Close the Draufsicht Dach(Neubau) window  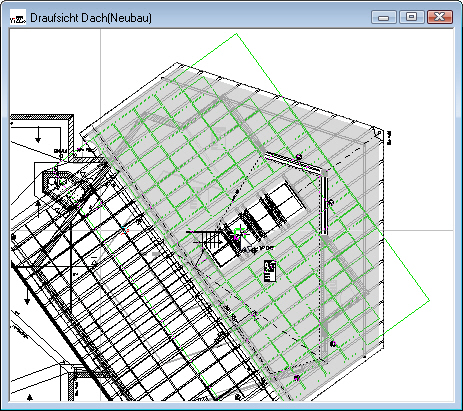click(x=440, y=17)
